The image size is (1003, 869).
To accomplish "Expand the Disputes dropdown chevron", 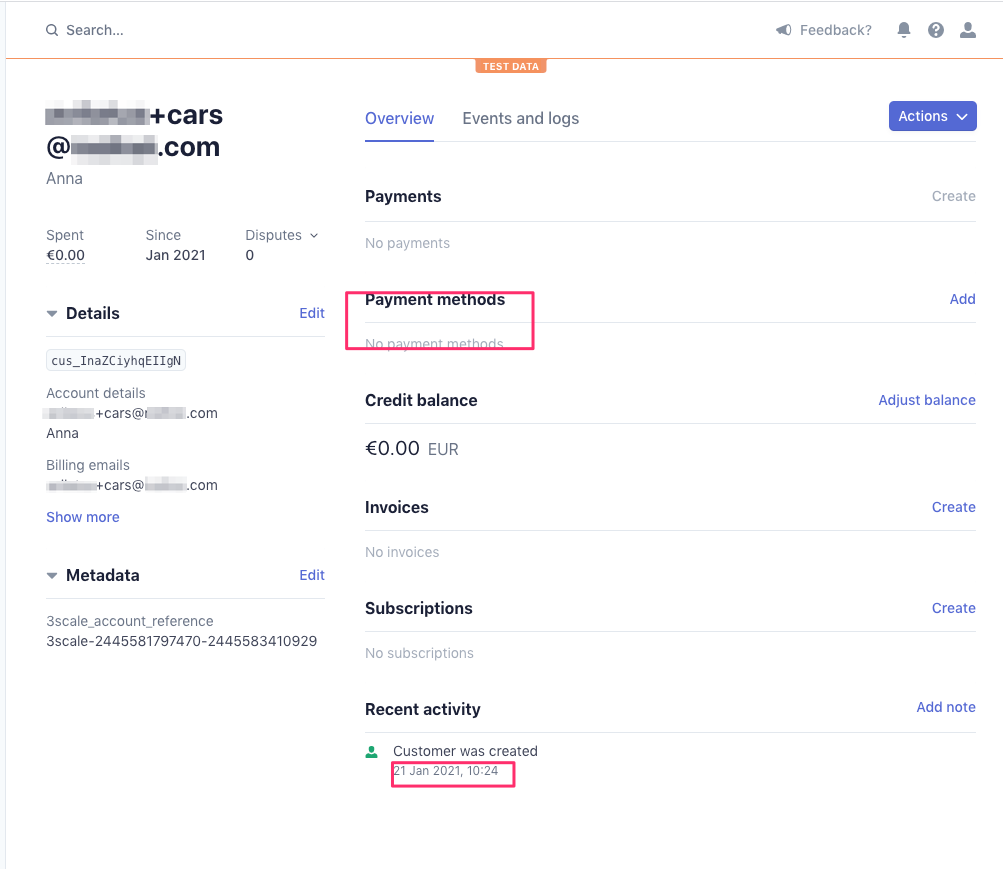I will 314,235.
